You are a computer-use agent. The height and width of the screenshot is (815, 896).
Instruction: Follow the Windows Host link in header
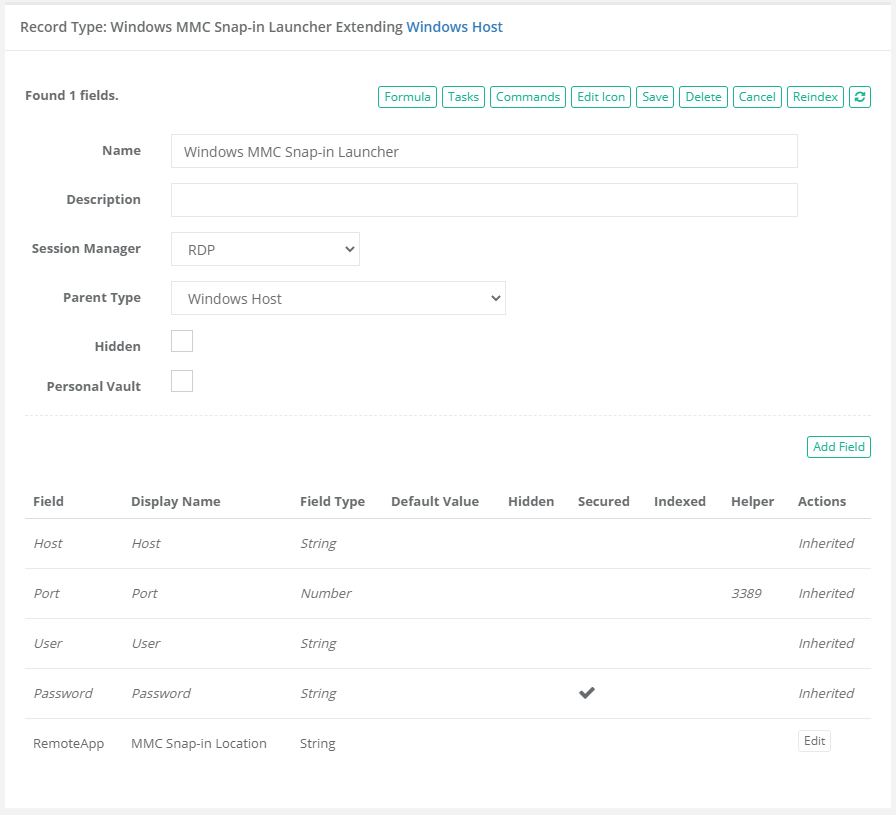click(454, 27)
